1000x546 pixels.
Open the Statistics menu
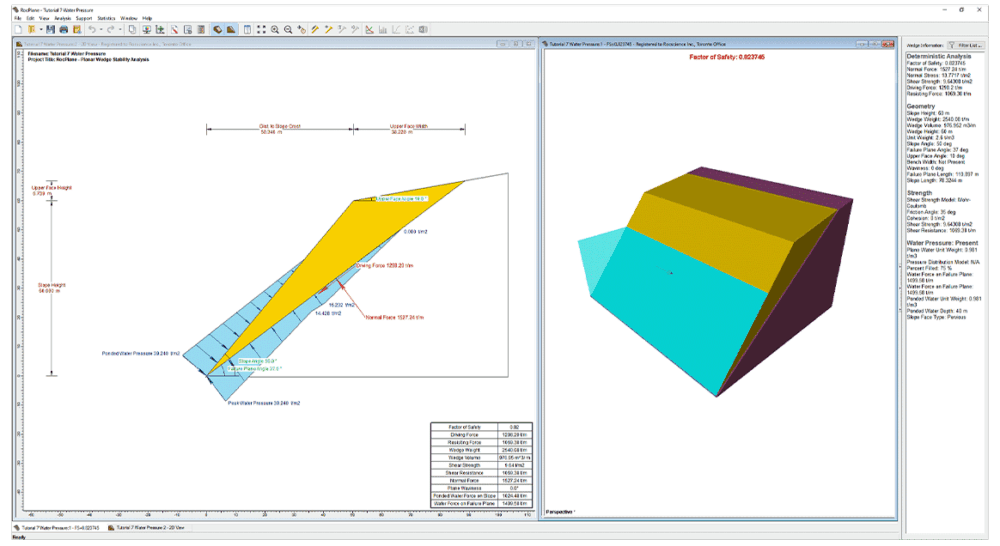(x=106, y=18)
